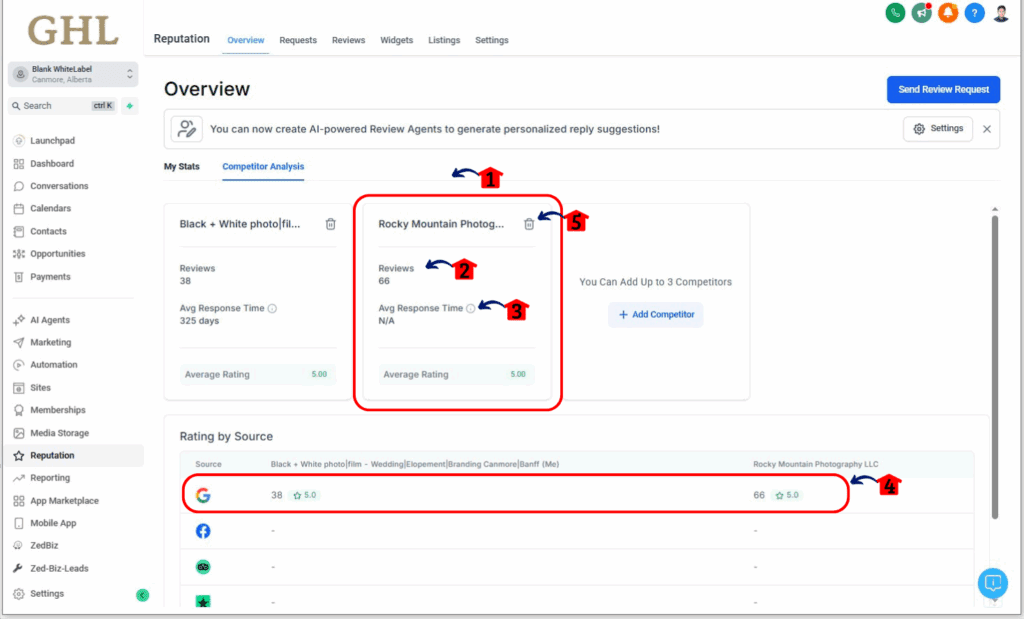
Task: Click the Facebook source icon
Action: coord(203,531)
